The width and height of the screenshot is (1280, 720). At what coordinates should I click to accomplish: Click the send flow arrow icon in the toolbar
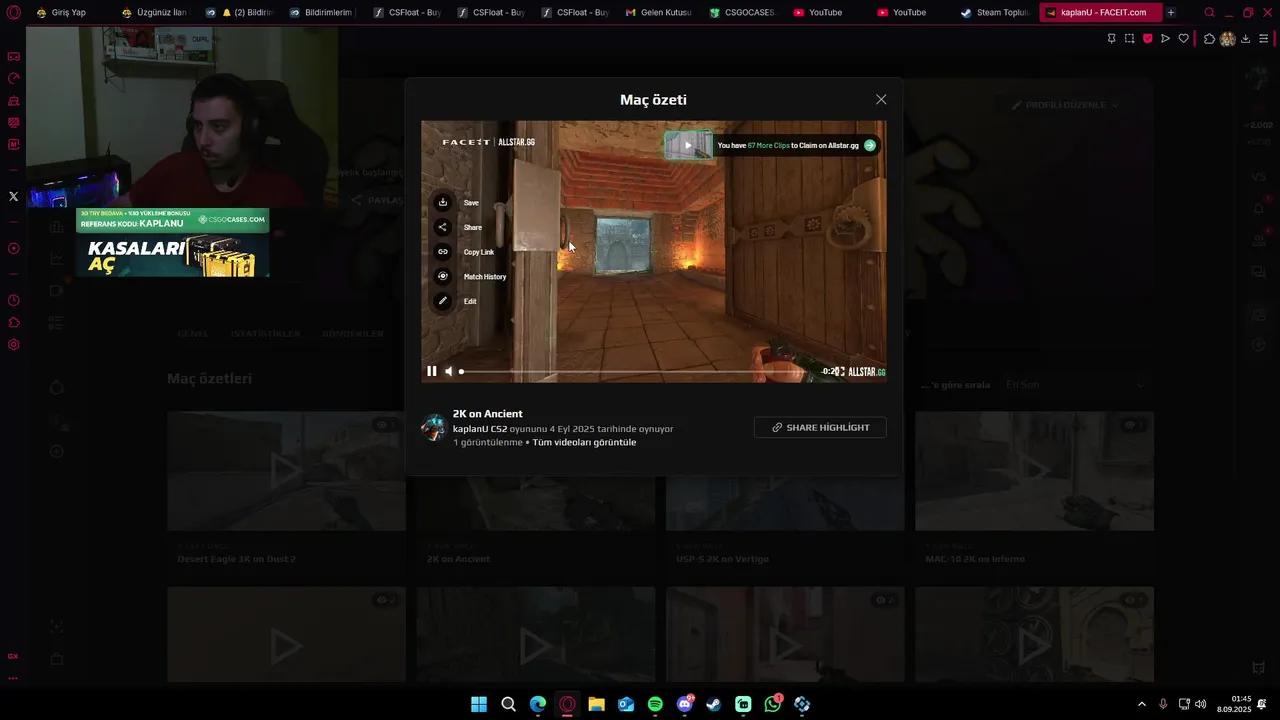click(1165, 38)
